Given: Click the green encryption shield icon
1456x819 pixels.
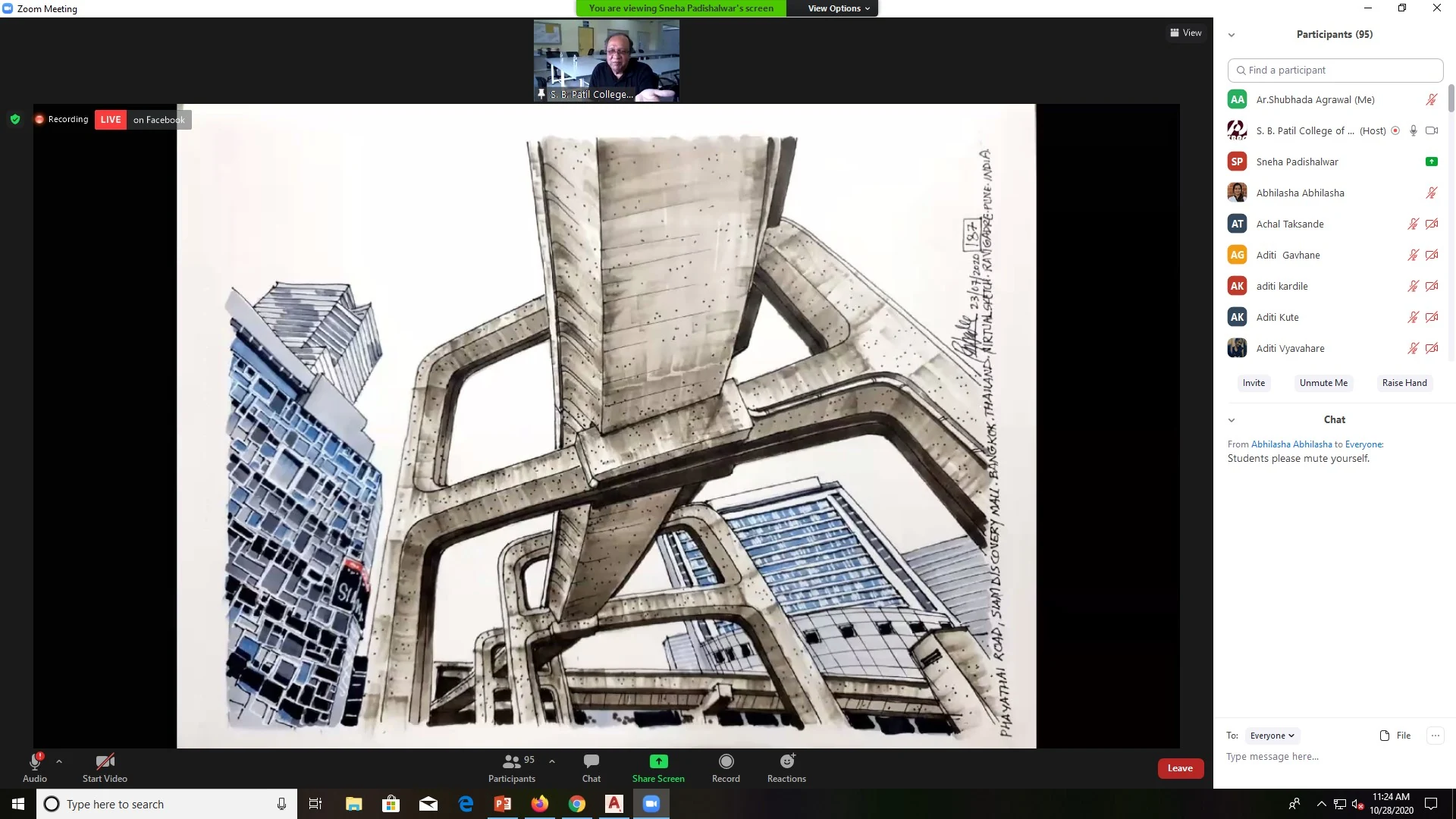Looking at the screenshot, I should point(15,119).
